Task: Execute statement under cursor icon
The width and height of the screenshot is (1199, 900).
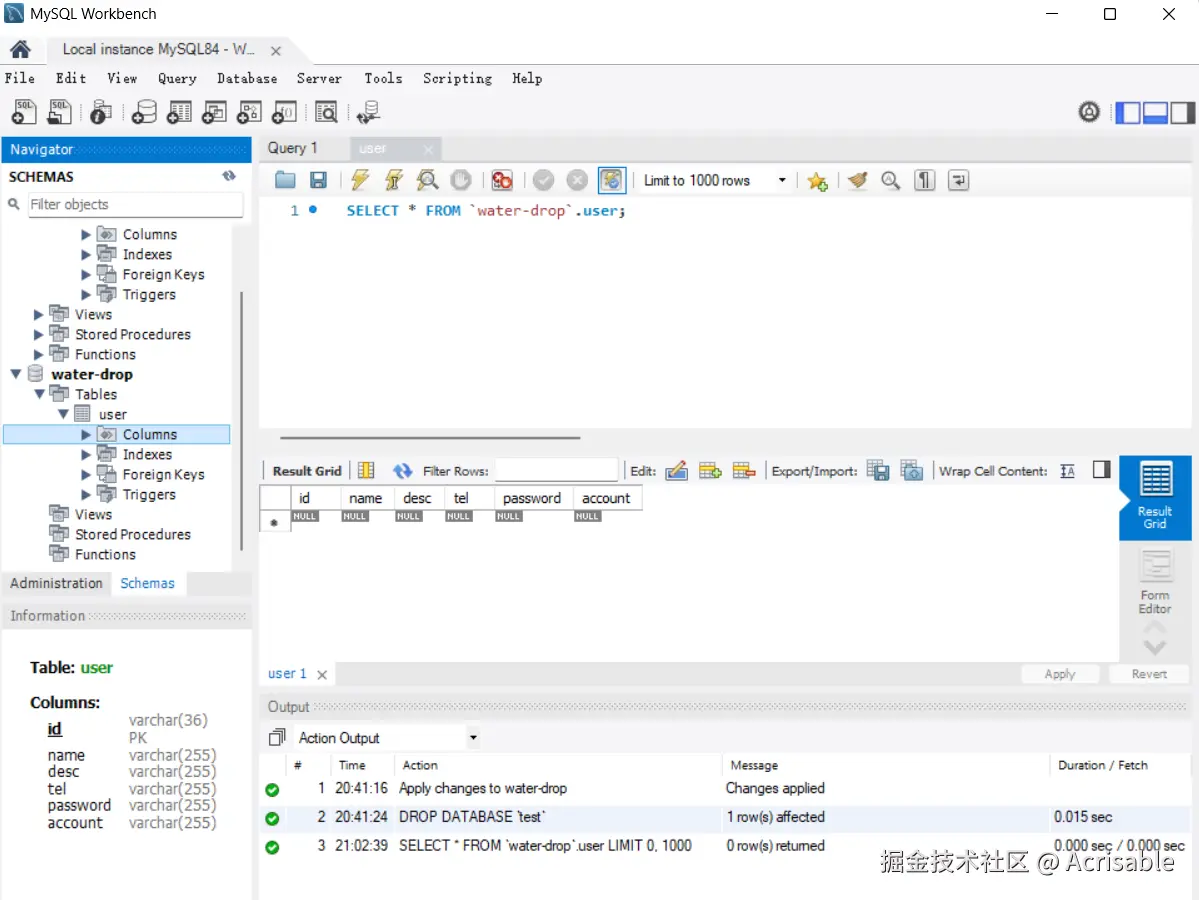Action: (393, 180)
